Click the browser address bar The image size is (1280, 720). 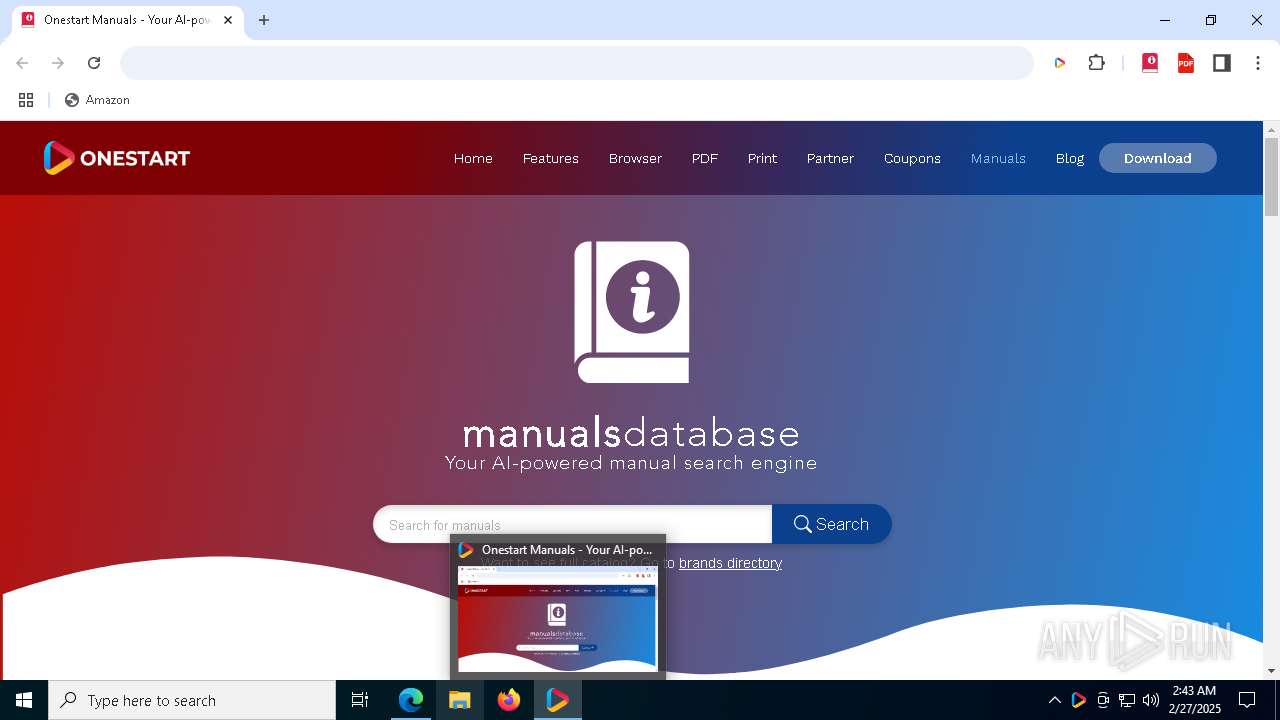pyautogui.click(x=577, y=63)
